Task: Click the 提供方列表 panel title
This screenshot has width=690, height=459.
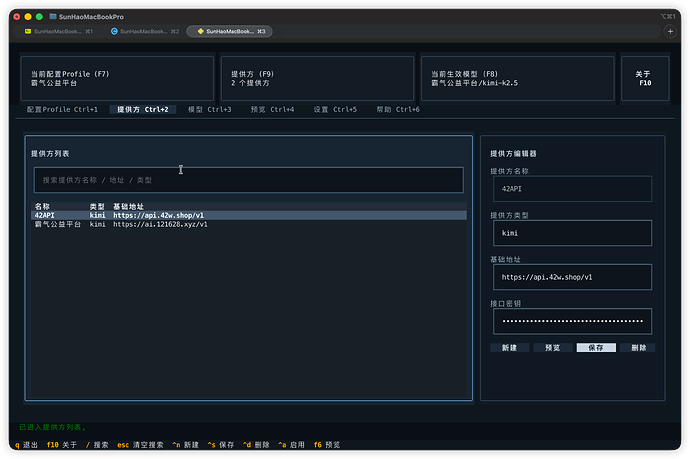Action: pyautogui.click(x=50, y=154)
